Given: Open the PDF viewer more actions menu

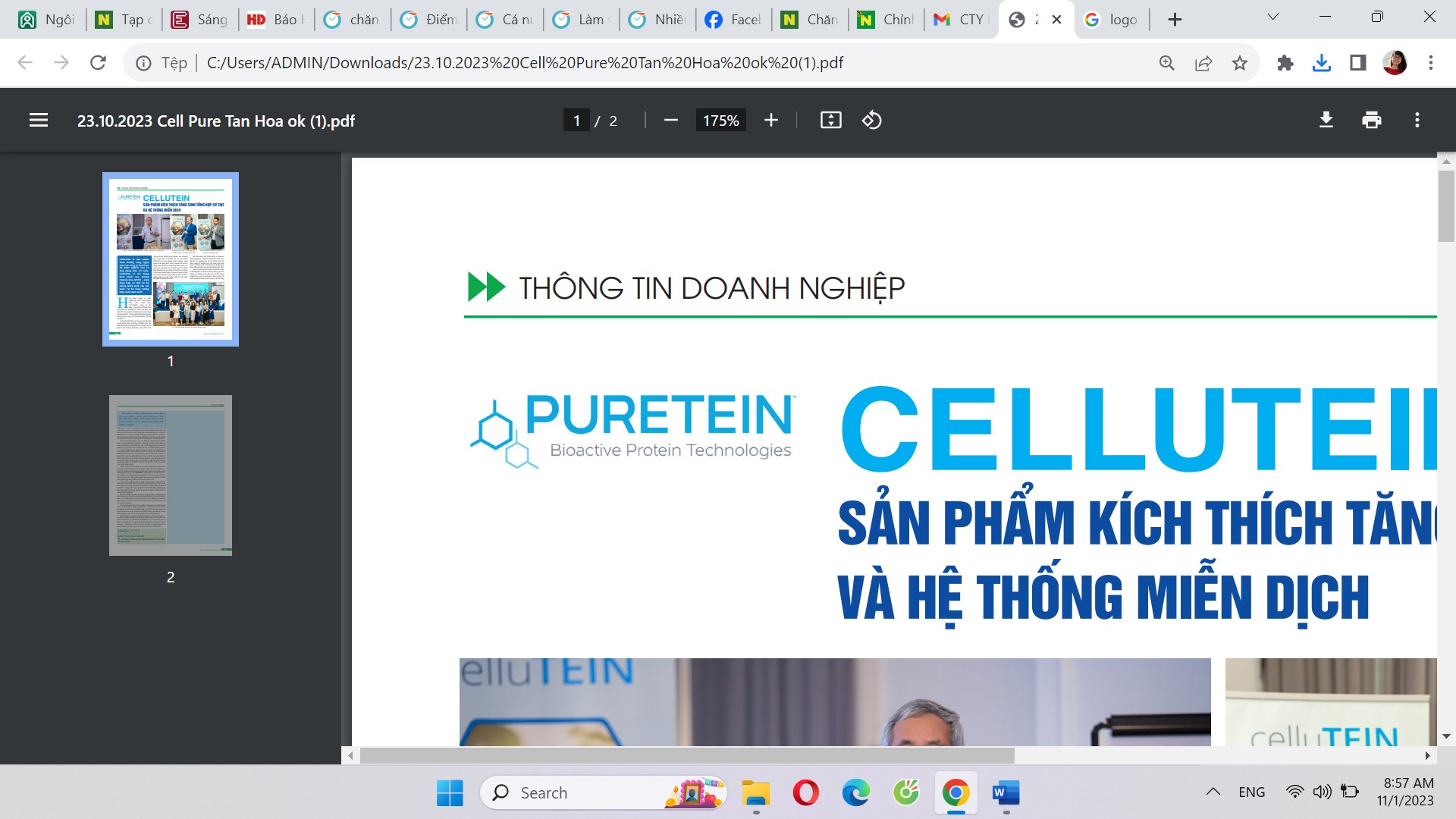Looking at the screenshot, I should pyautogui.click(x=1417, y=121).
